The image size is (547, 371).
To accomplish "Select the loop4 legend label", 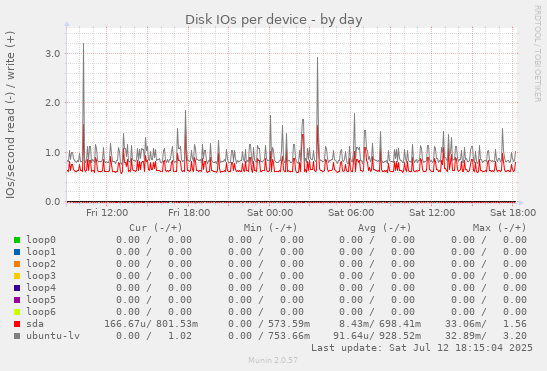I will (41, 288).
